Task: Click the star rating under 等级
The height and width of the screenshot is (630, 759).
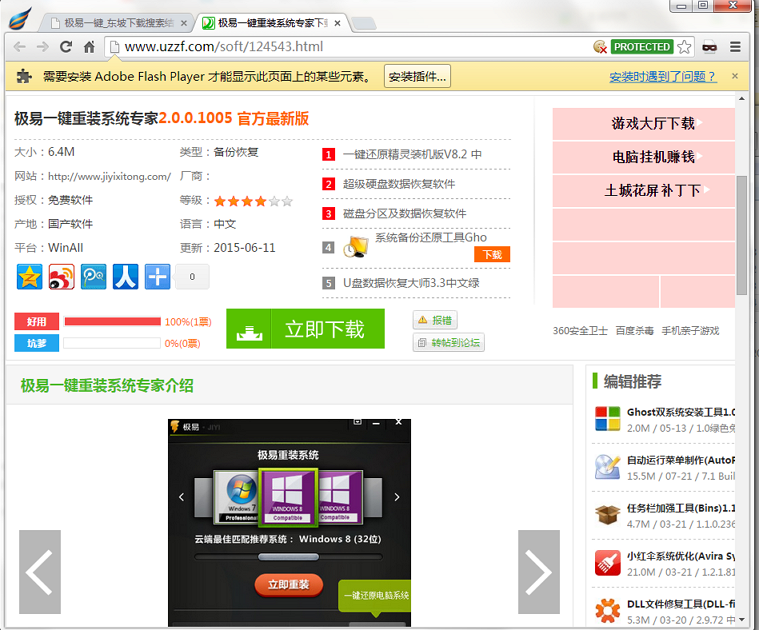Action: click(x=253, y=201)
